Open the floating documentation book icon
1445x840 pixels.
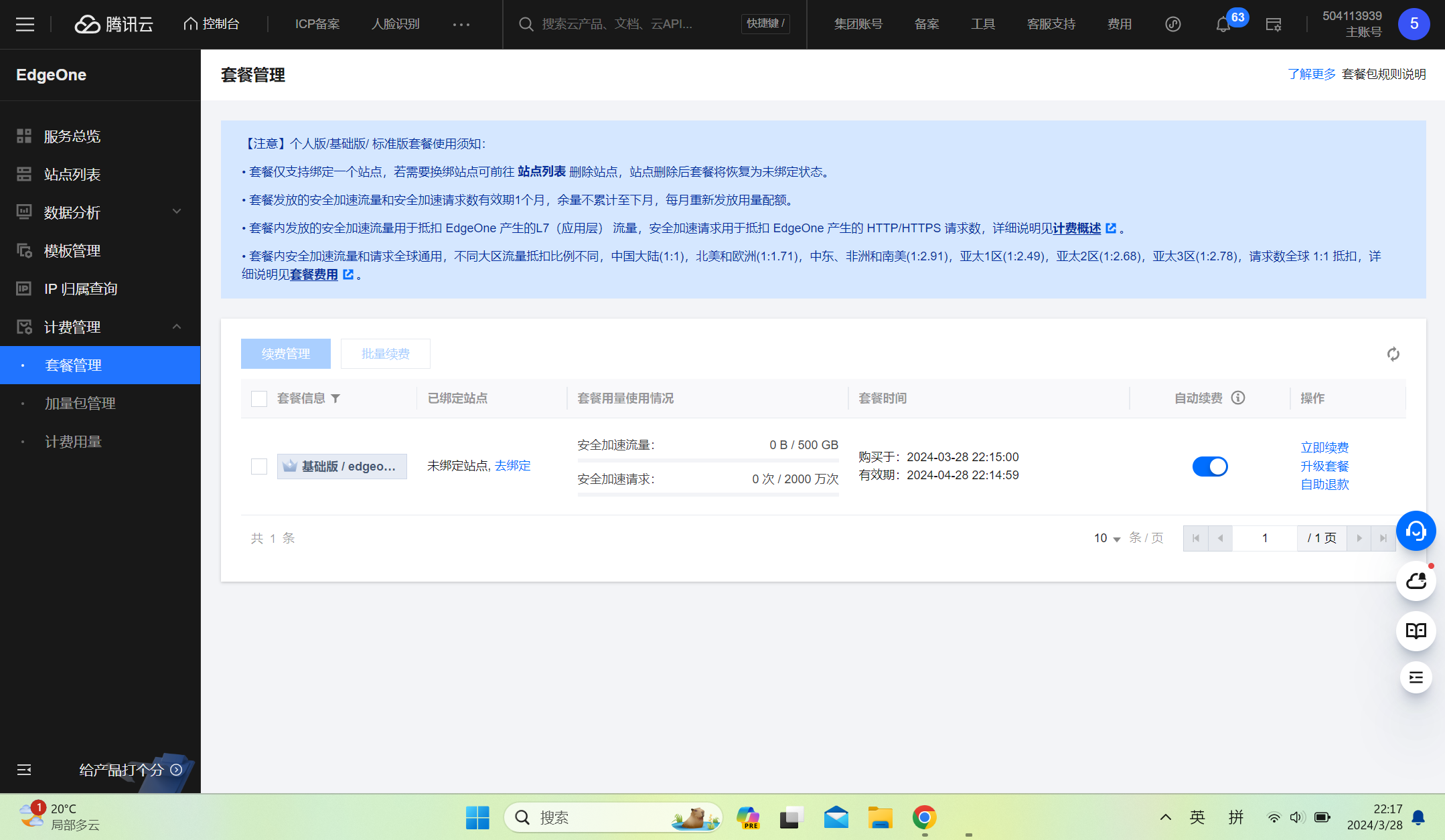1416,631
